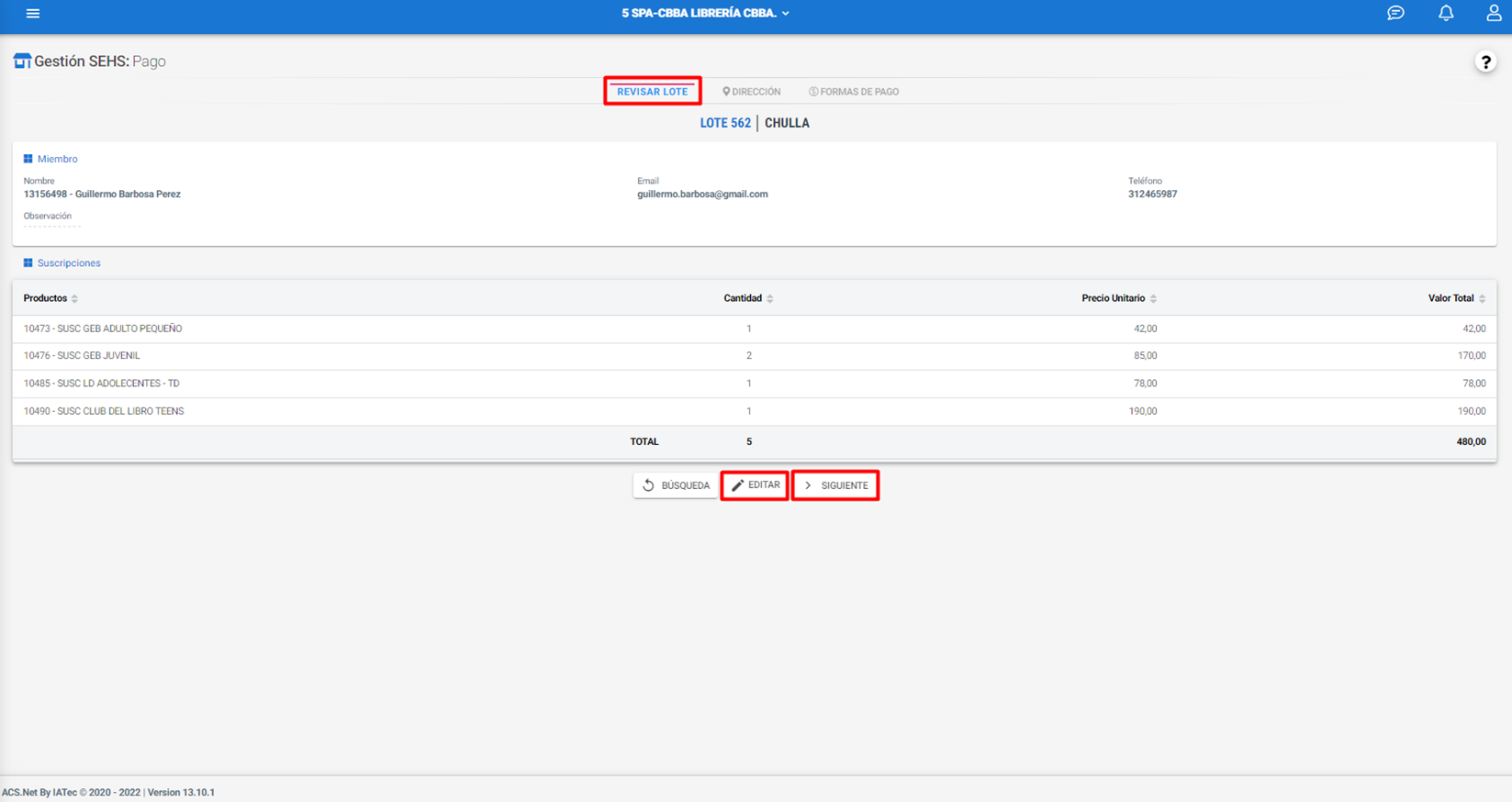Sort table by Productos column
The height and width of the screenshot is (802, 1512).
[x=50, y=298]
